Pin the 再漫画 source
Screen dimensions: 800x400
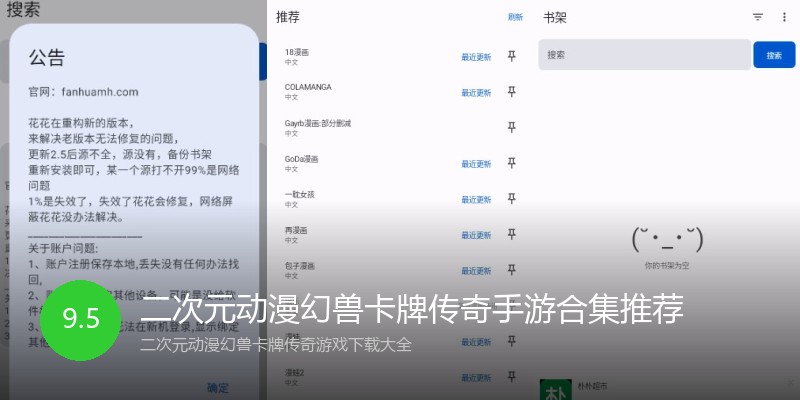pos(511,234)
